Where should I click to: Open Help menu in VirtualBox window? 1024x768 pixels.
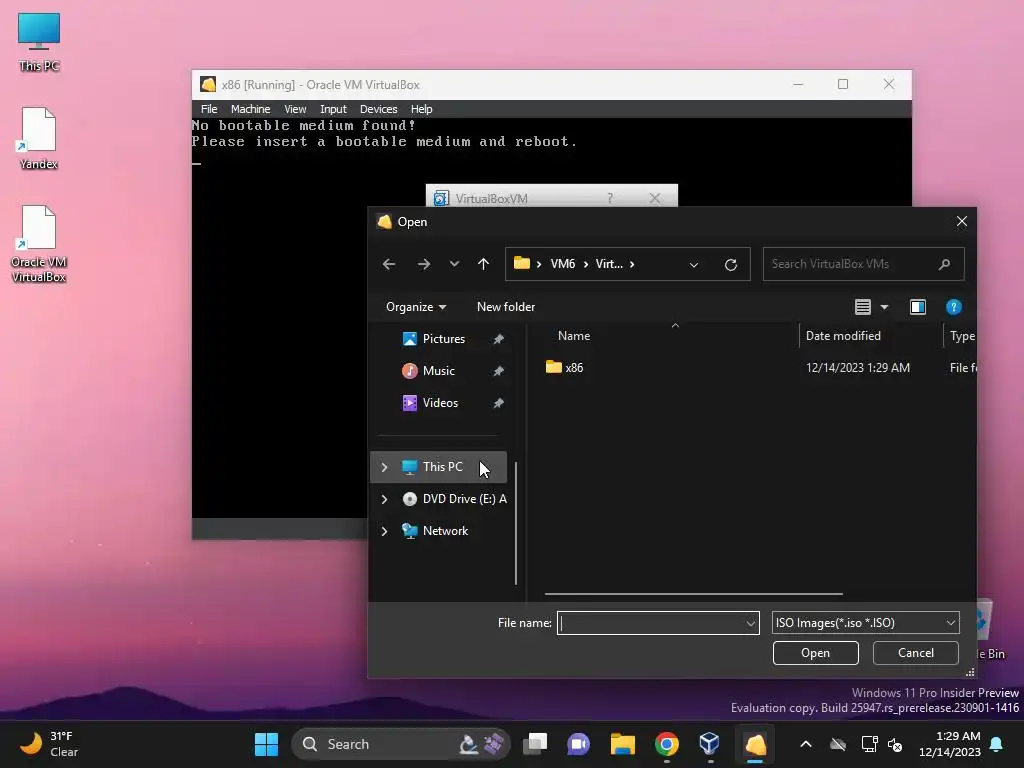[x=421, y=109]
